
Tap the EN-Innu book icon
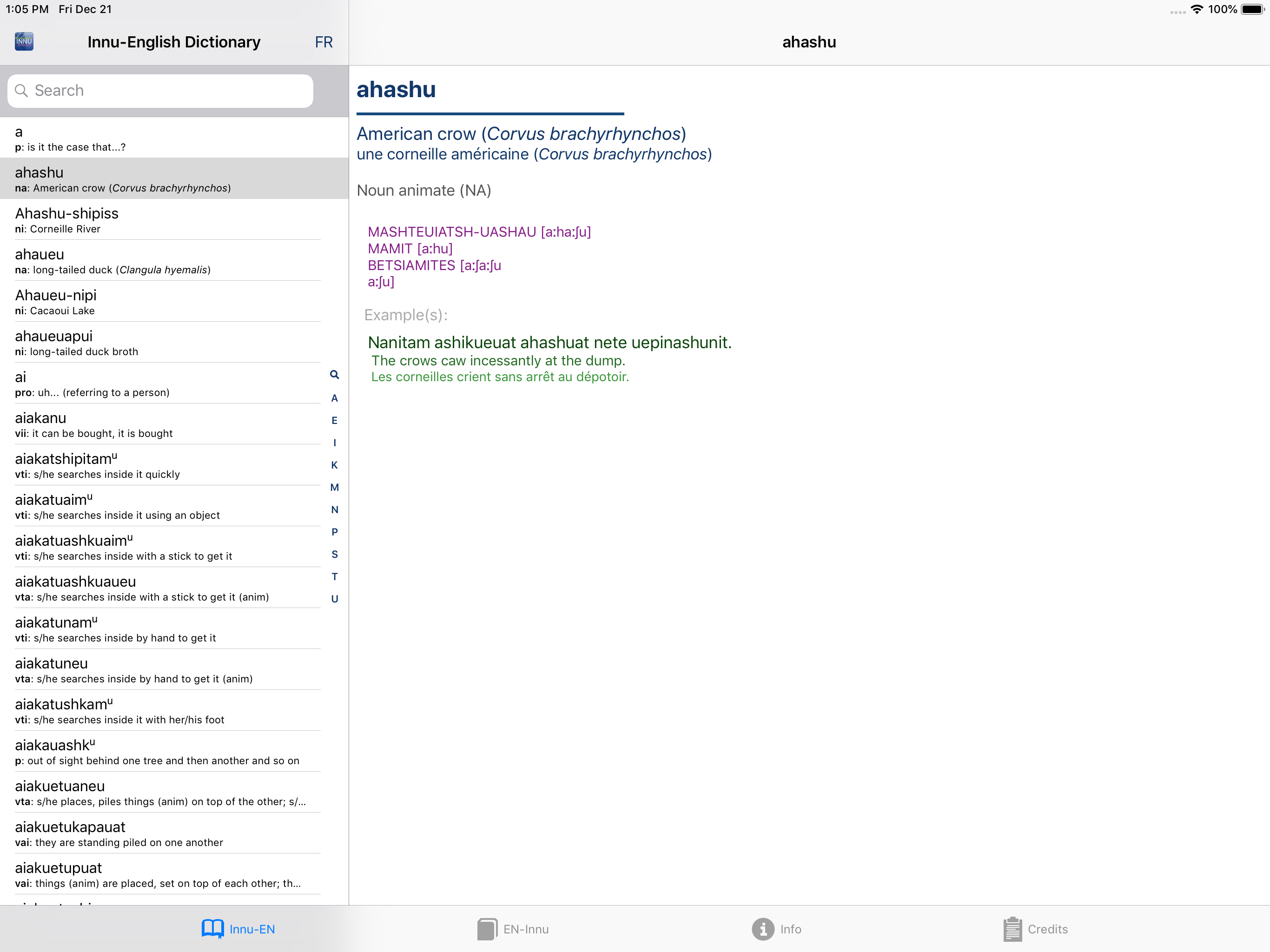tap(487, 928)
